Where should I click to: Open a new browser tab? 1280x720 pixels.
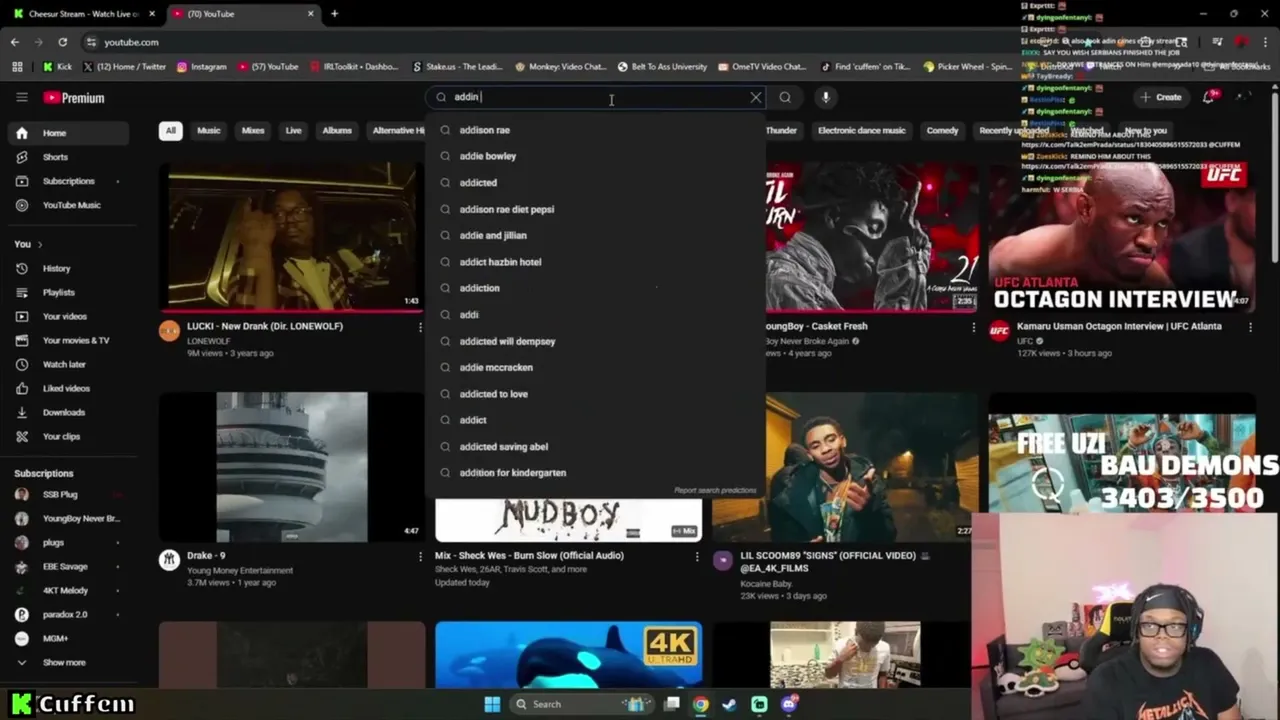tap(334, 14)
